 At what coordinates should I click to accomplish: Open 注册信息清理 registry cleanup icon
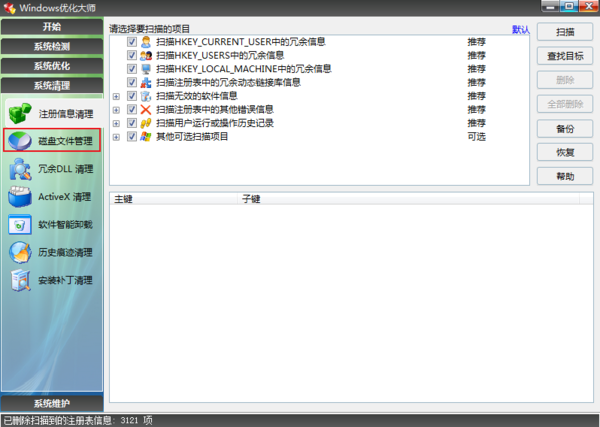pyautogui.click(x=20, y=113)
